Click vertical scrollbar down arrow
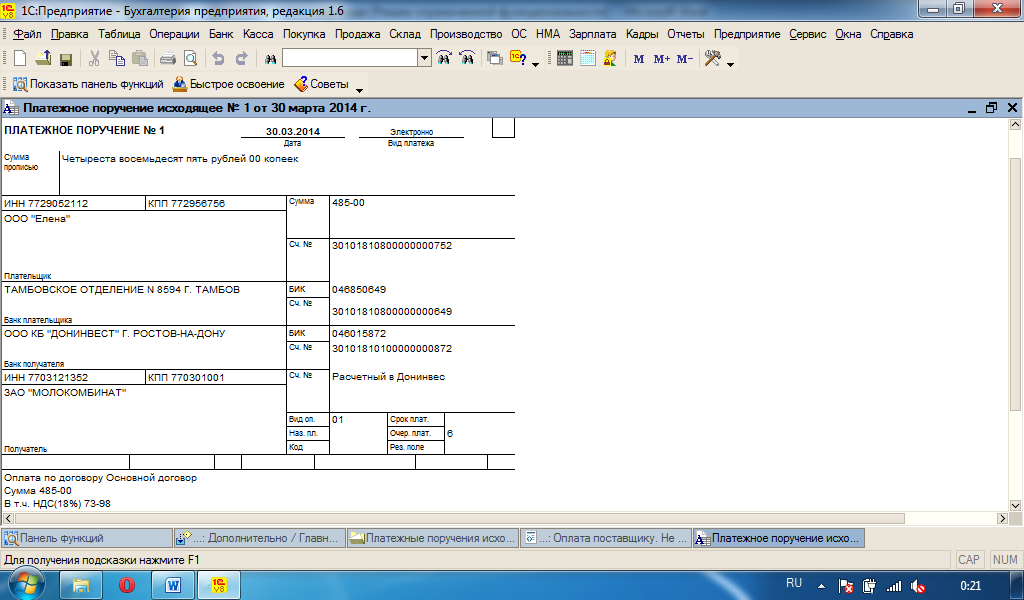1024x600 pixels. [1016, 505]
